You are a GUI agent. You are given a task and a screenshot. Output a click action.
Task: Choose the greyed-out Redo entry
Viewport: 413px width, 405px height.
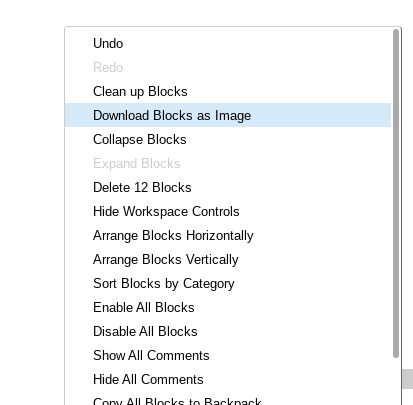(228, 67)
